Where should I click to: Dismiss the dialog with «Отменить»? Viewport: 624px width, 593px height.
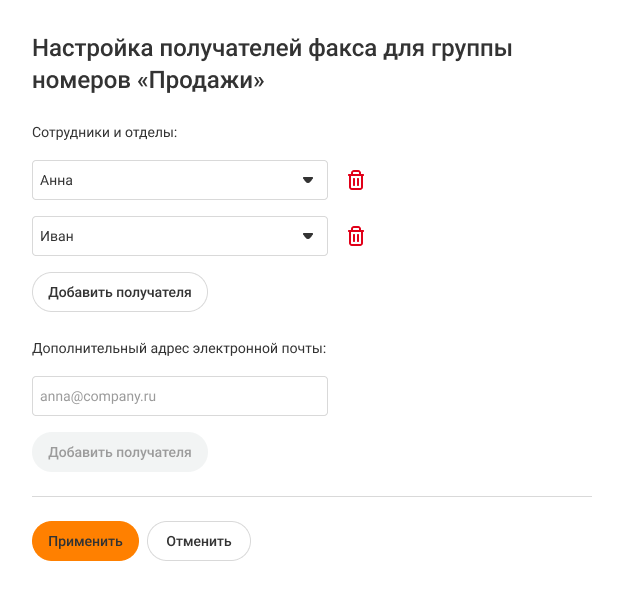(198, 541)
